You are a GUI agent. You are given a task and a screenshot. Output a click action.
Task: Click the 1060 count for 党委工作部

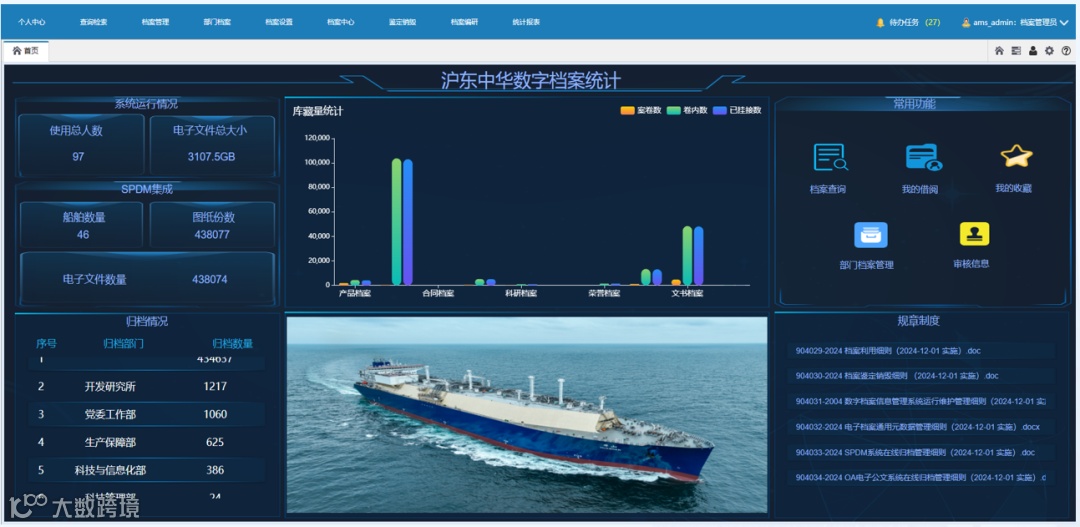pyautogui.click(x=216, y=414)
